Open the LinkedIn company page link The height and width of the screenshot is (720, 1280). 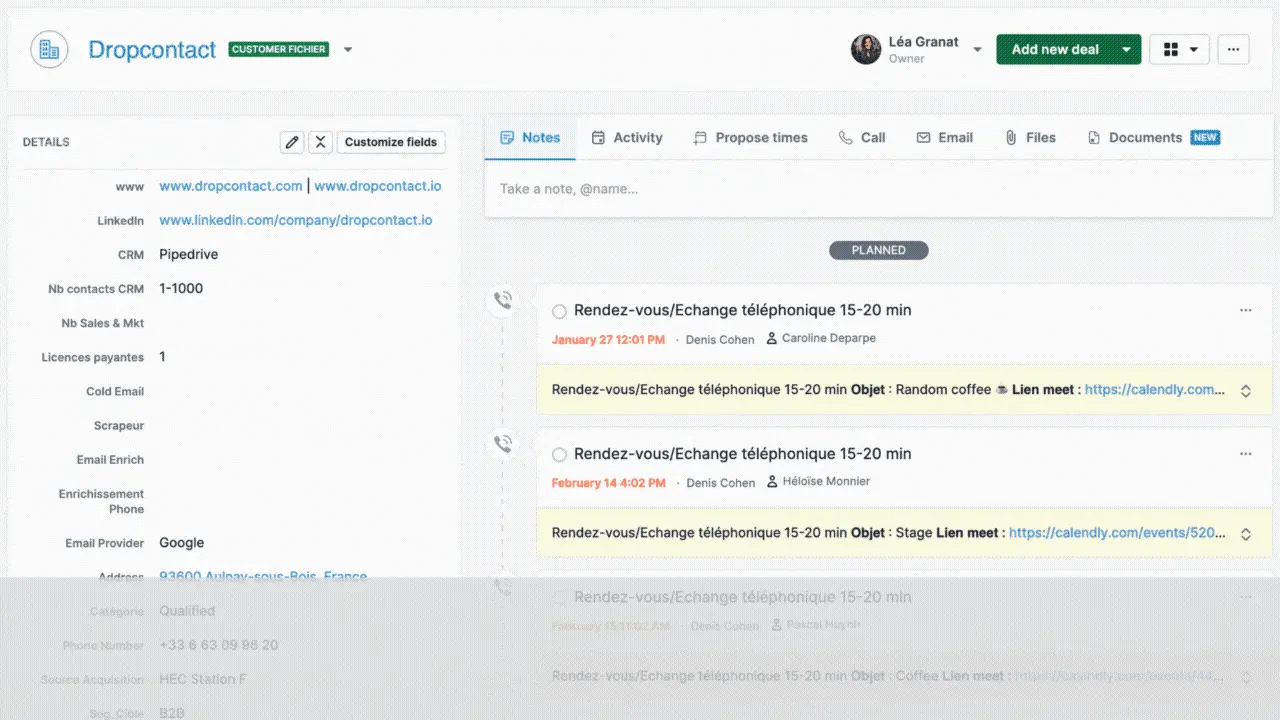pos(296,220)
